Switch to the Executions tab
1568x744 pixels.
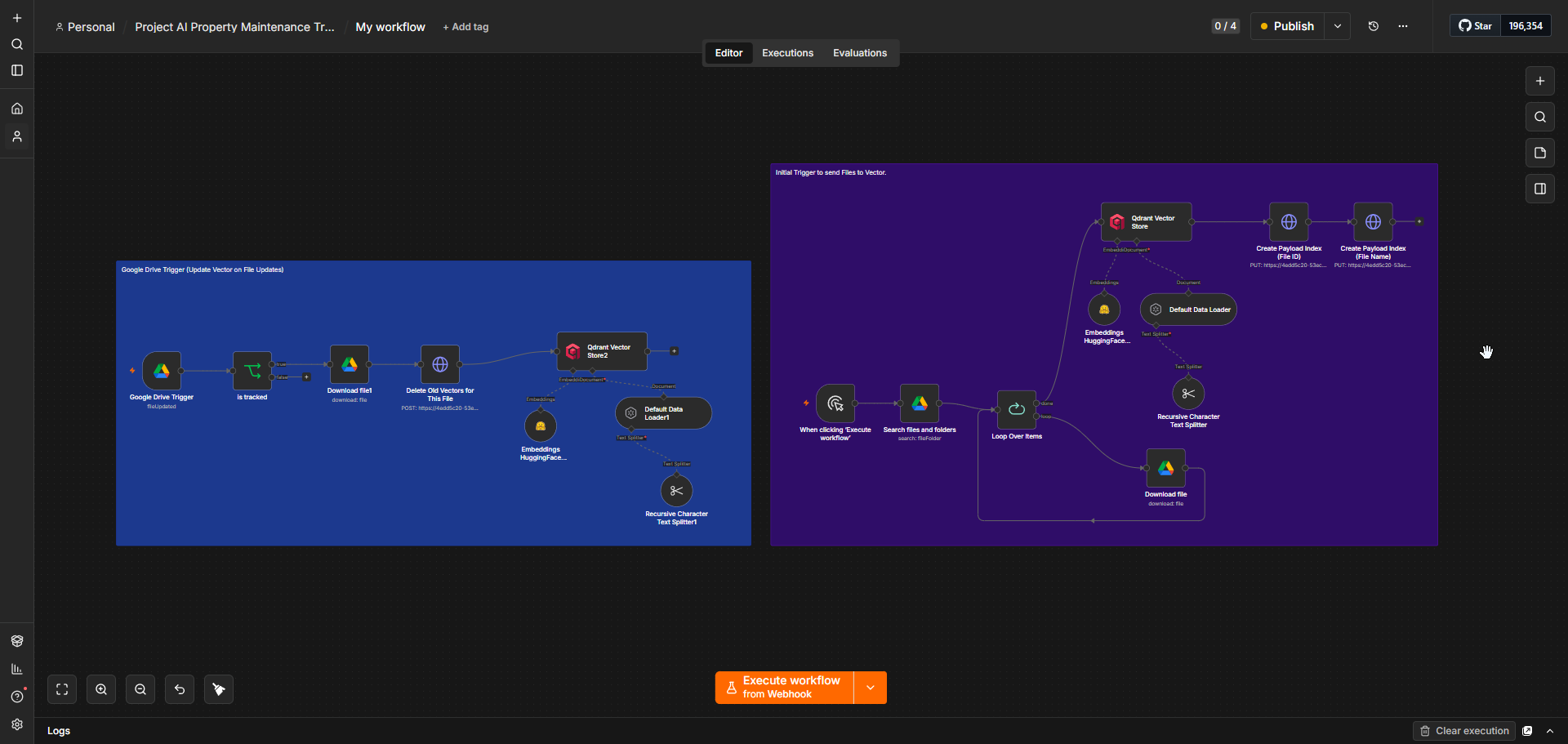point(787,53)
